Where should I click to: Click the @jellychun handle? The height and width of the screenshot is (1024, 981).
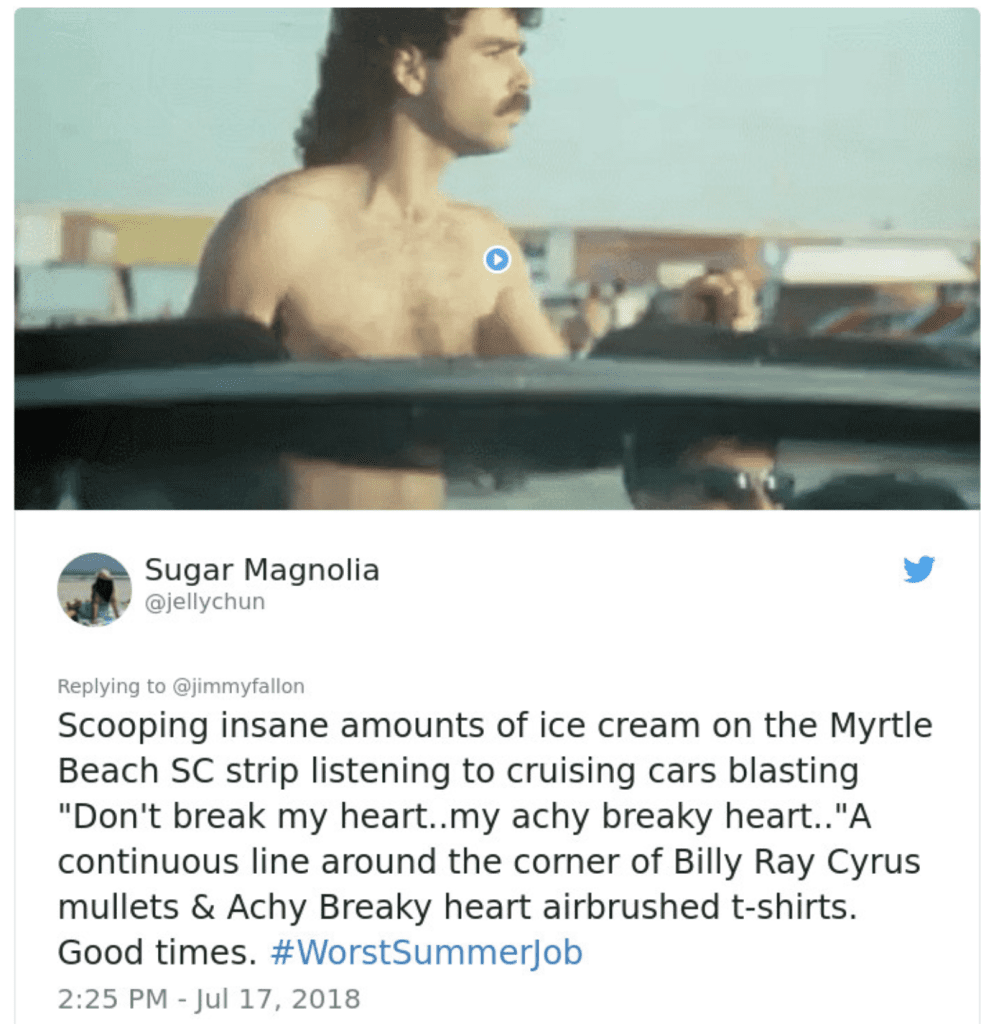click(205, 601)
